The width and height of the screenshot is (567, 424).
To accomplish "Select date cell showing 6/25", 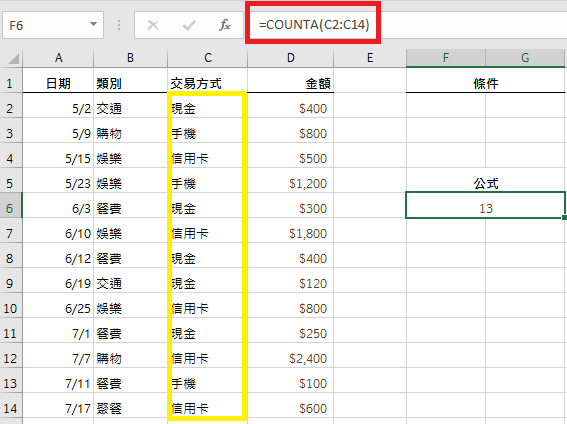I will pos(58,308).
